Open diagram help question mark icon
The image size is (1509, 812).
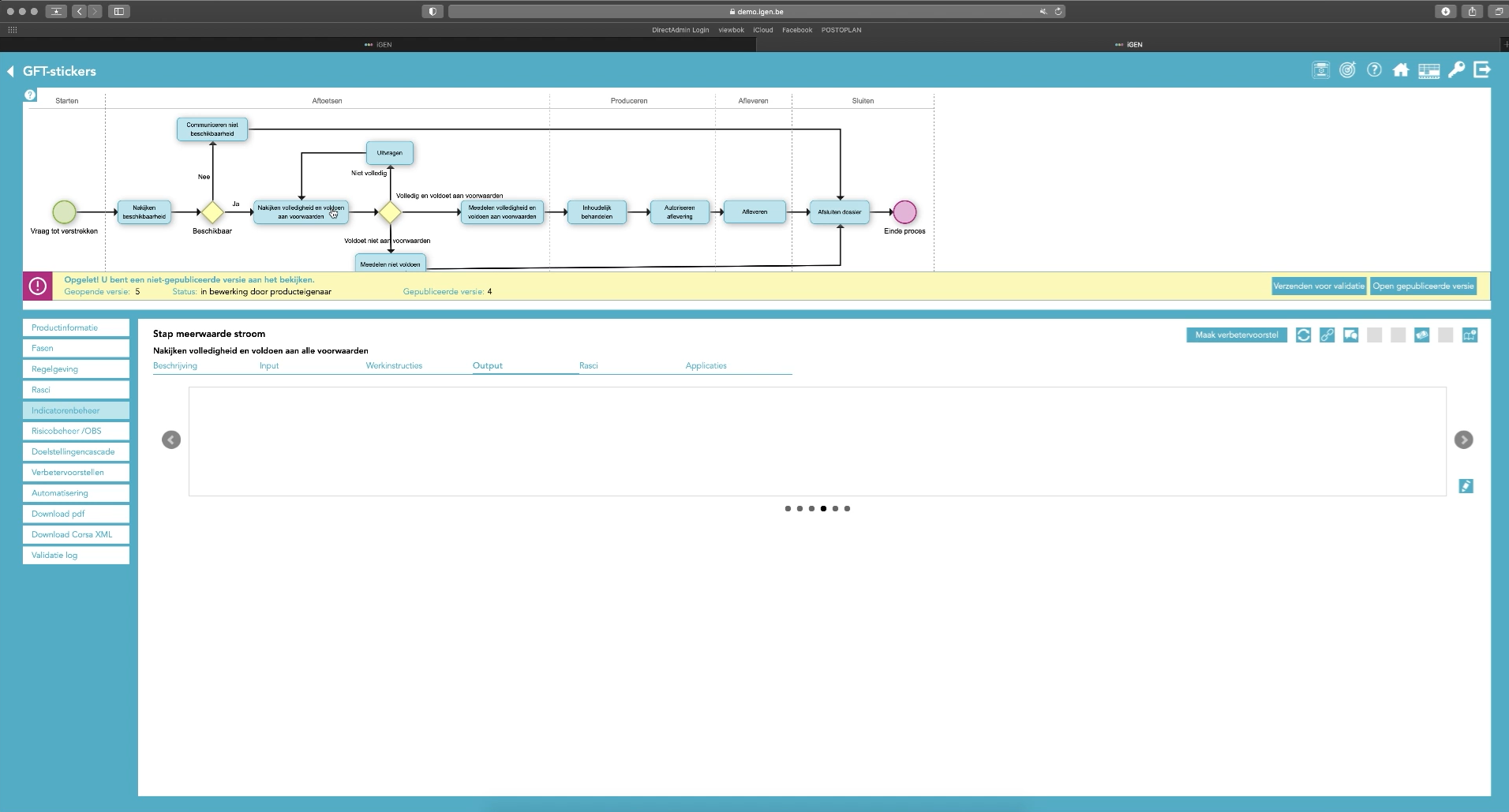pos(30,95)
